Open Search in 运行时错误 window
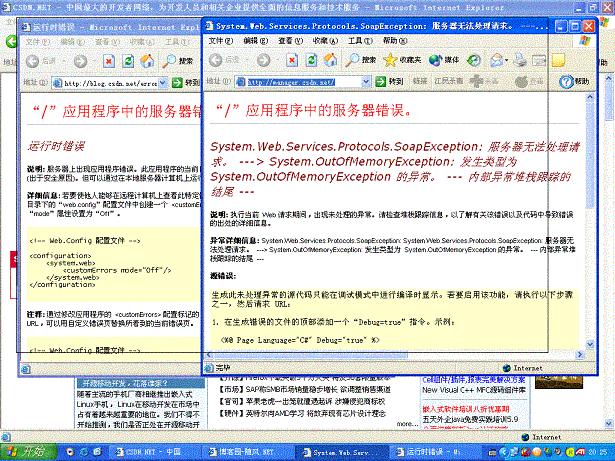The height and width of the screenshot is (461, 615). coord(178,61)
